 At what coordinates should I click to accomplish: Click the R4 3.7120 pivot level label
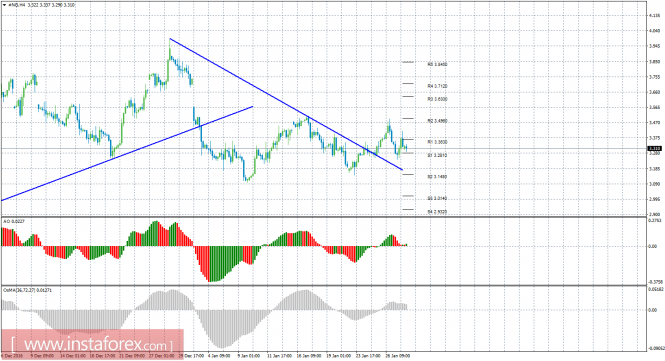pyautogui.click(x=437, y=86)
